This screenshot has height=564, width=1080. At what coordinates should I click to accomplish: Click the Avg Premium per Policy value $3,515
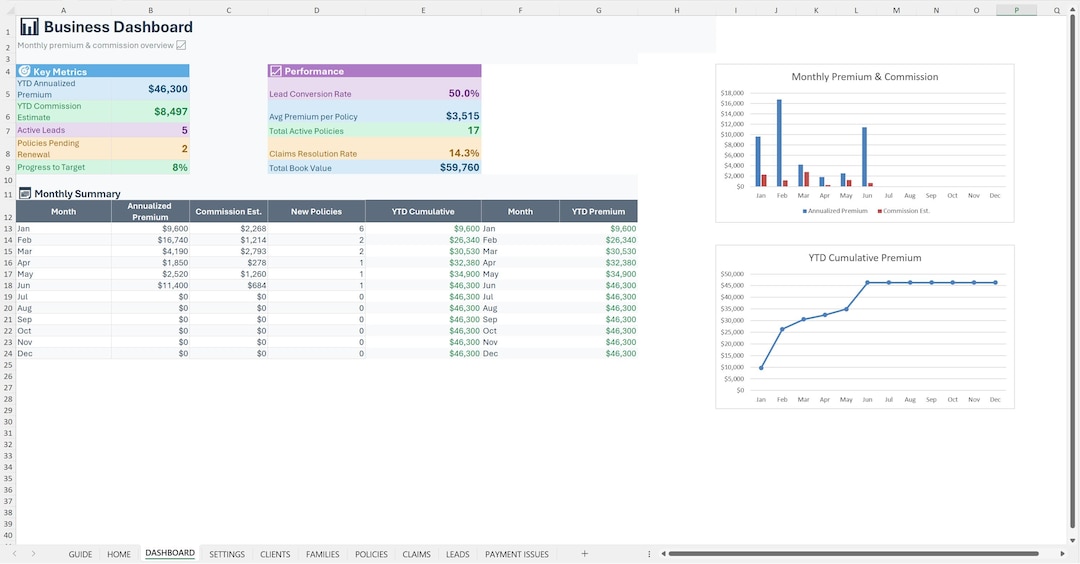click(x=462, y=116)
